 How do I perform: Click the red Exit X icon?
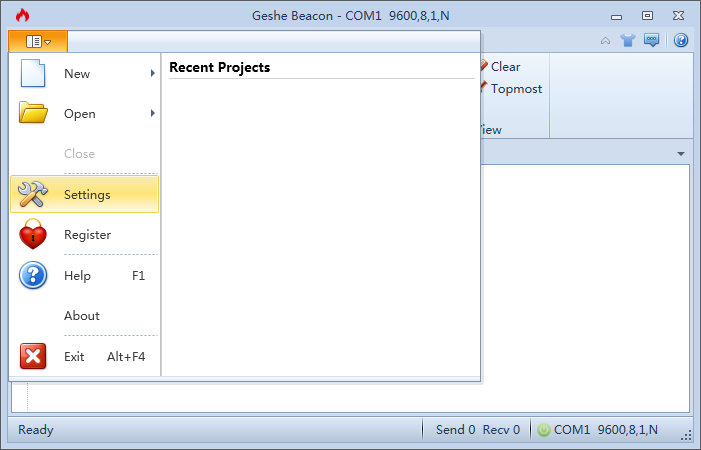[x=33, y=356]
